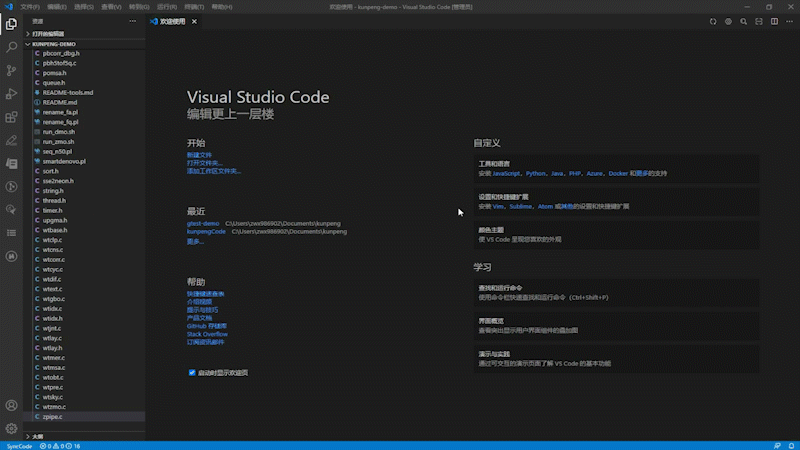Click the Vim keymap link
Screen dimensions: 800x450
[x=498, y=207]
